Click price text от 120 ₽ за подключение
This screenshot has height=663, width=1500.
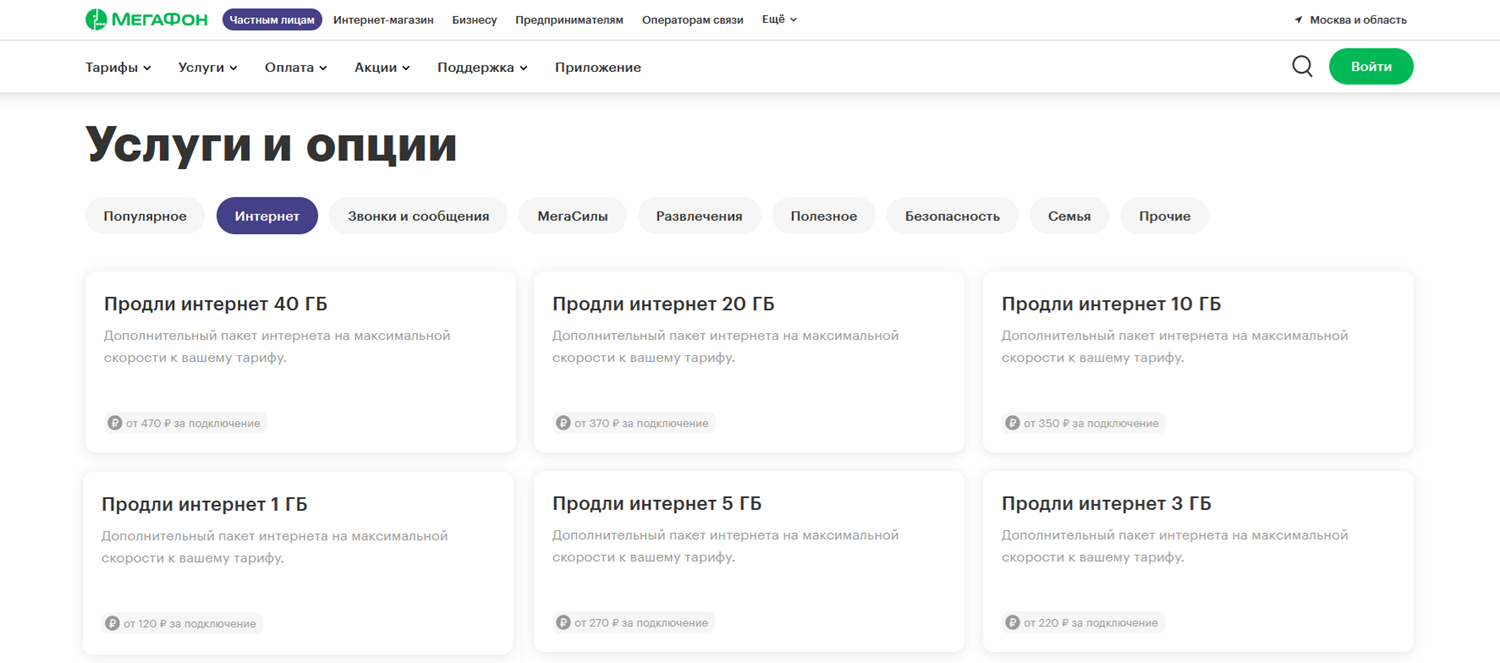[189, 623]
